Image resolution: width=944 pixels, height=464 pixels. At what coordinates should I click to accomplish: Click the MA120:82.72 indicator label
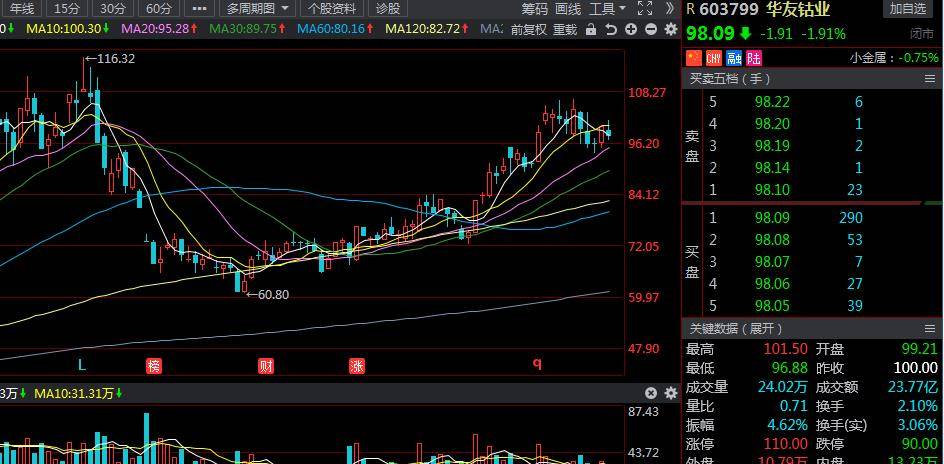427,28
